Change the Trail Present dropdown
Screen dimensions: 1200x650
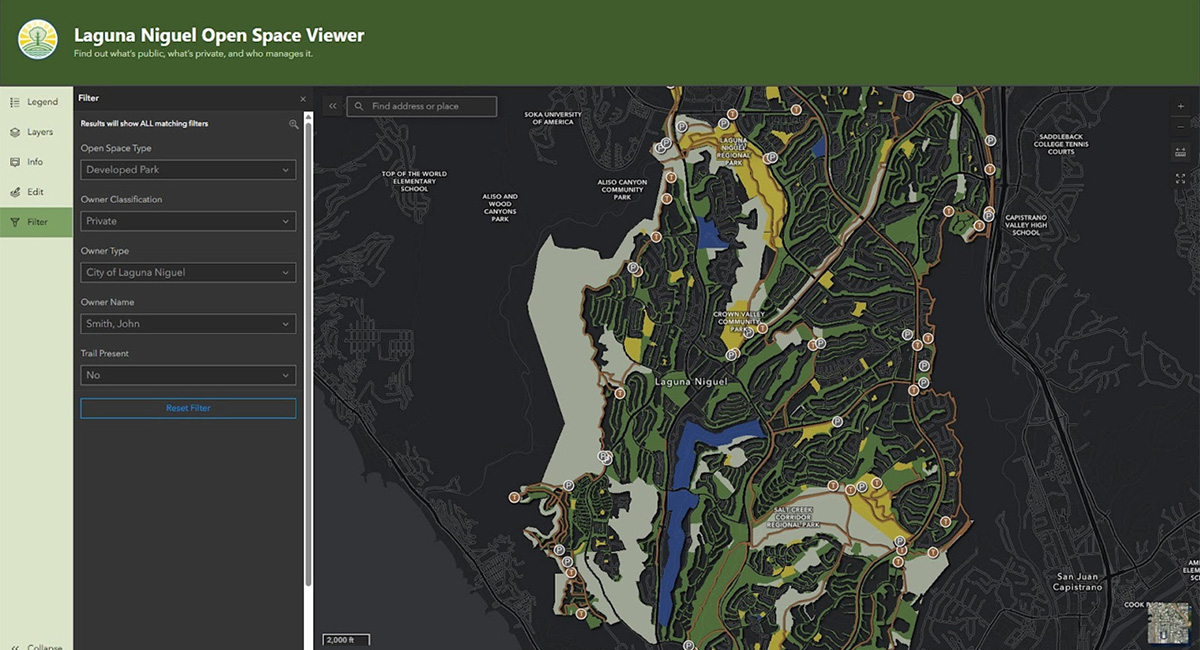tap(187, 375)
